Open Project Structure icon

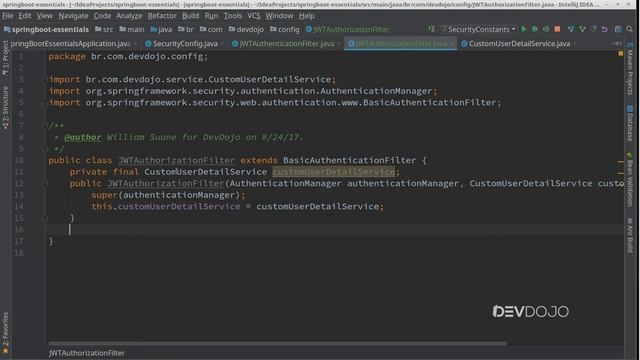tap(618, 29)
